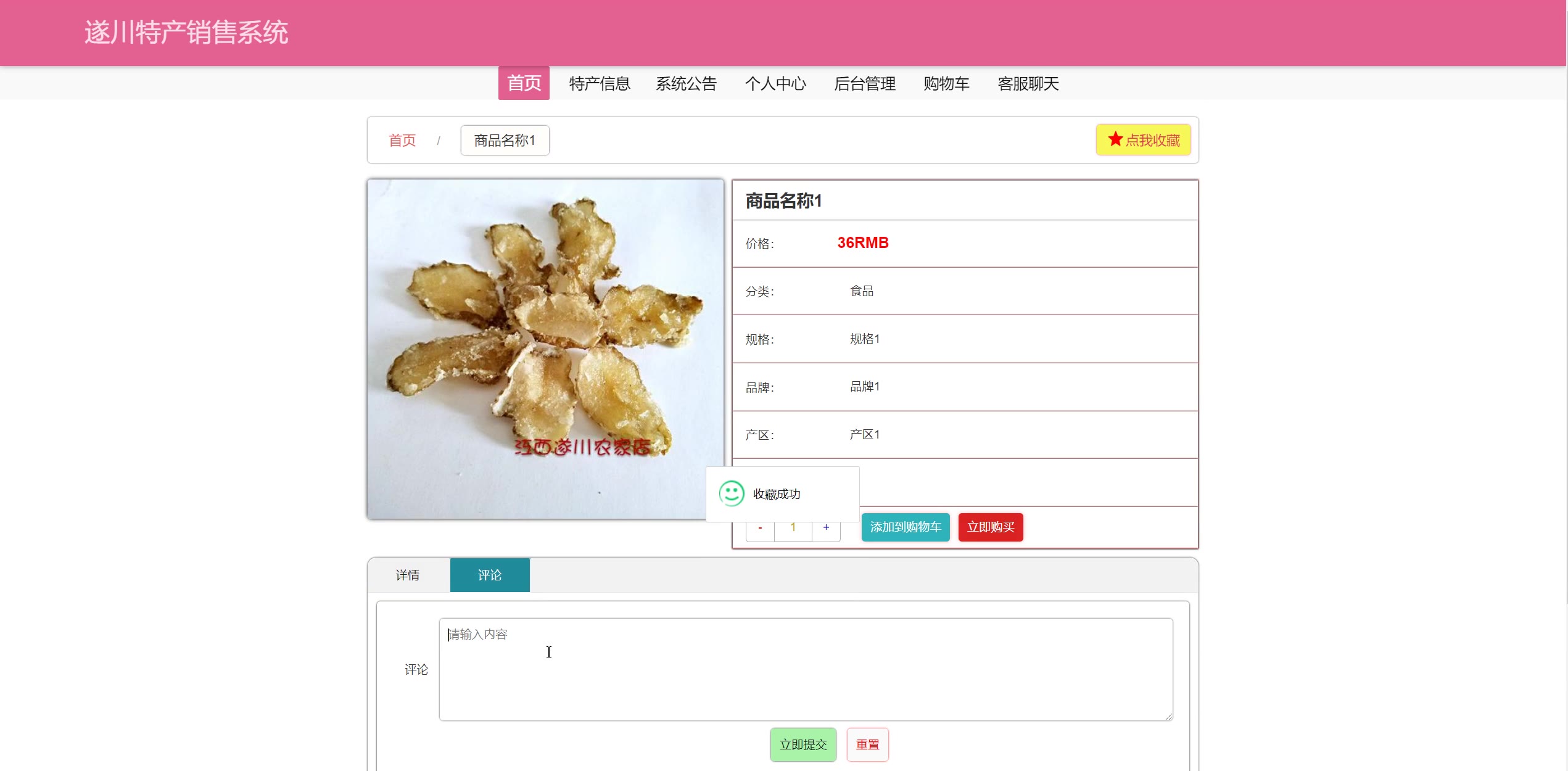Select the 评论 tab
Image resolution: width=1568 pixels, height=771 pixels.
pyautogui.click(x=490, y=575)
